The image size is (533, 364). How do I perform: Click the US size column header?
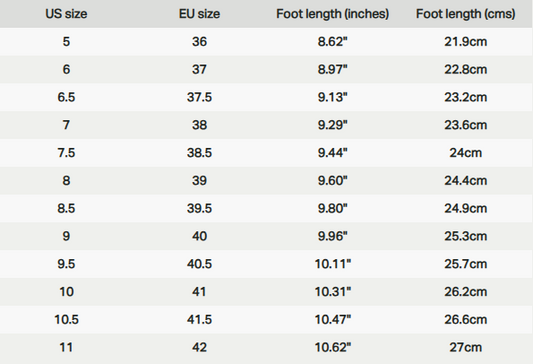66,14
